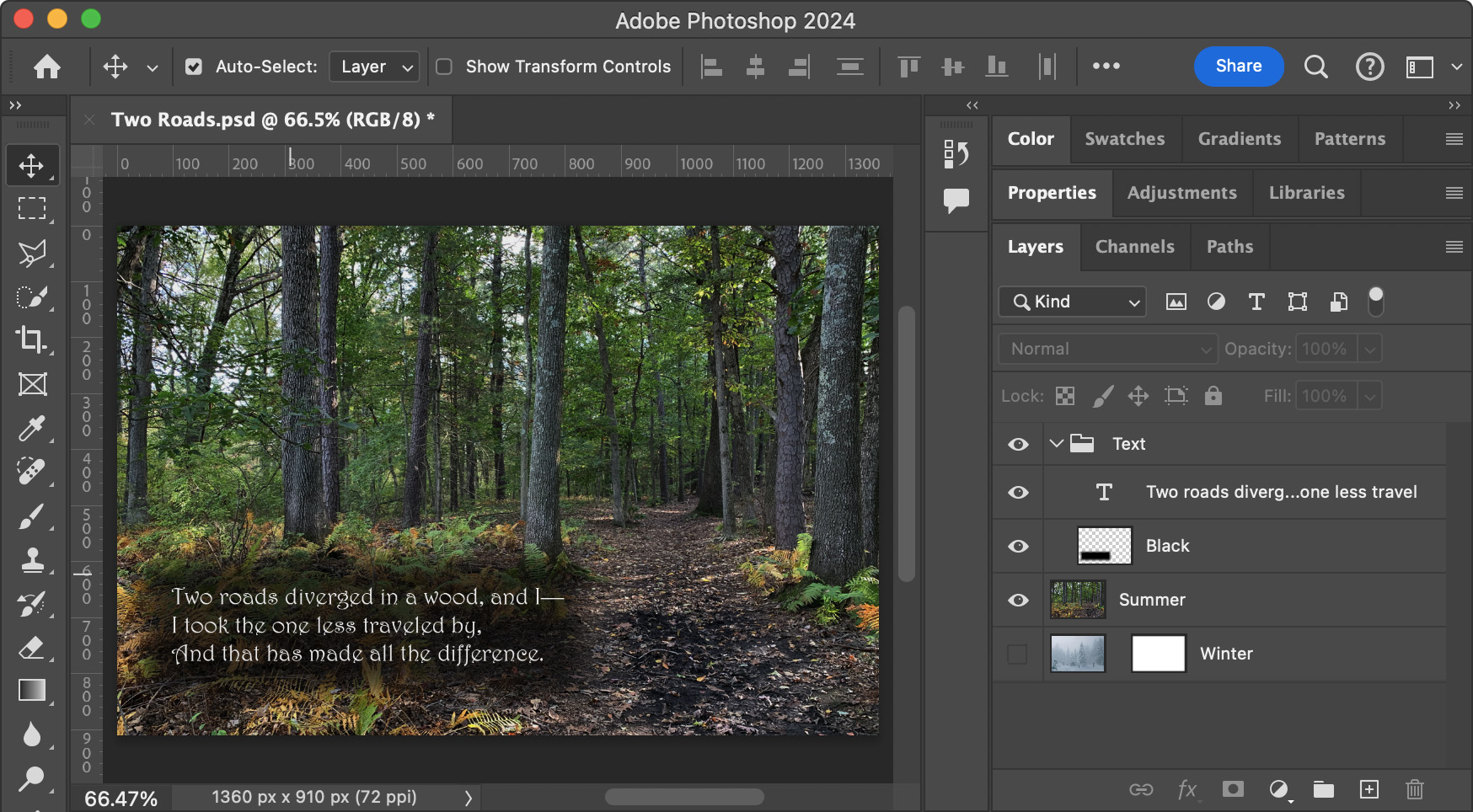Open the Kind filter dropdown
Screen dimensions: 1473x812
point(1073,302)
